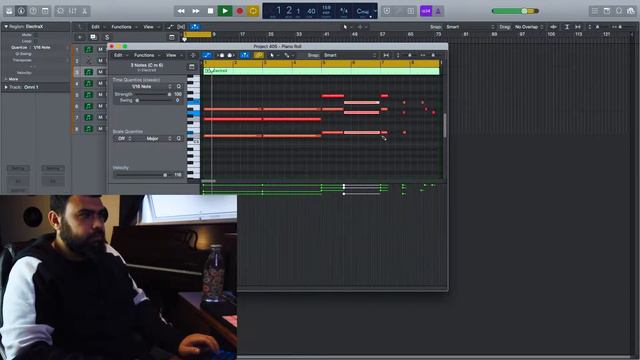The width and height of the screenshot is (640, 360).
Task: Click the global Solo S button
Action: coord(107,37)
